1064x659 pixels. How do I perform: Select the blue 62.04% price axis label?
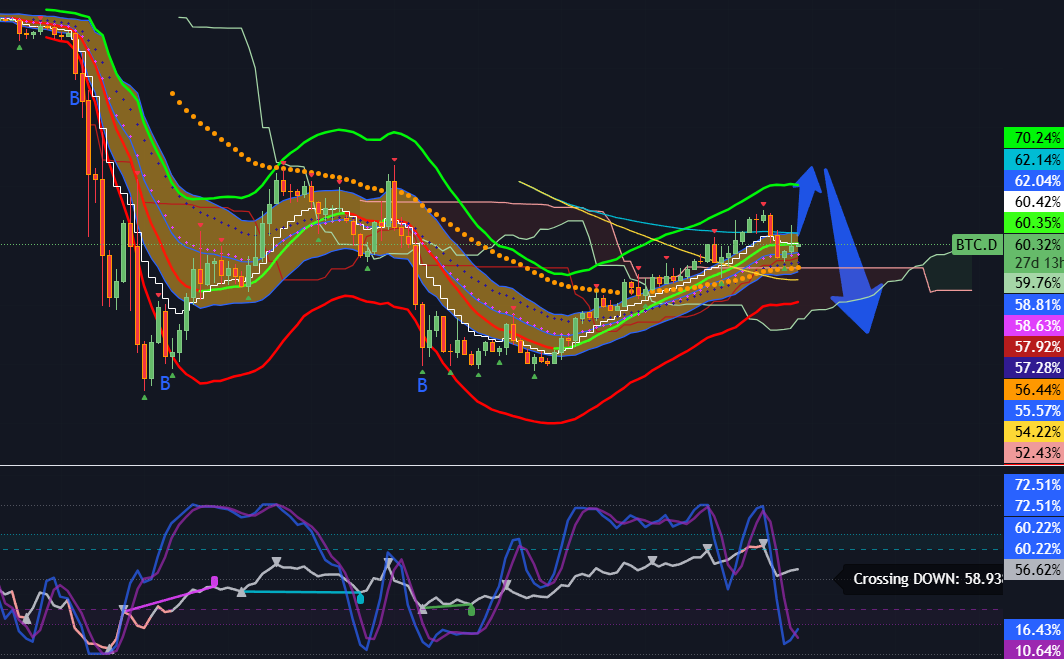pyautogui.click(x=1033, y=181)
